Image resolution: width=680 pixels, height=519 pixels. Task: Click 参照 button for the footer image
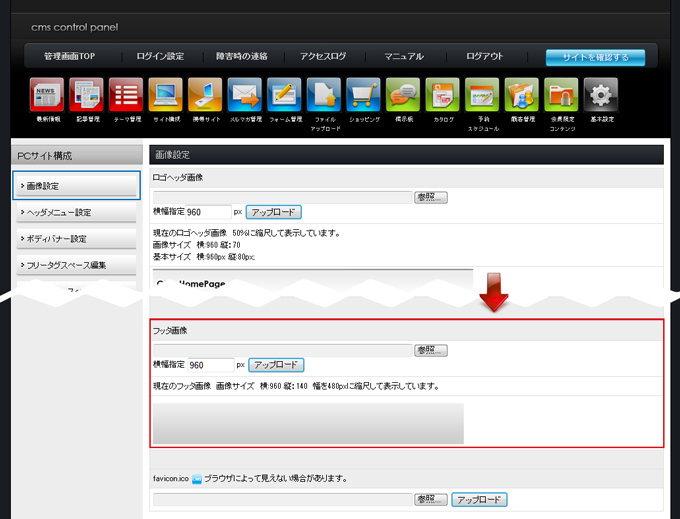click(431, 350)
